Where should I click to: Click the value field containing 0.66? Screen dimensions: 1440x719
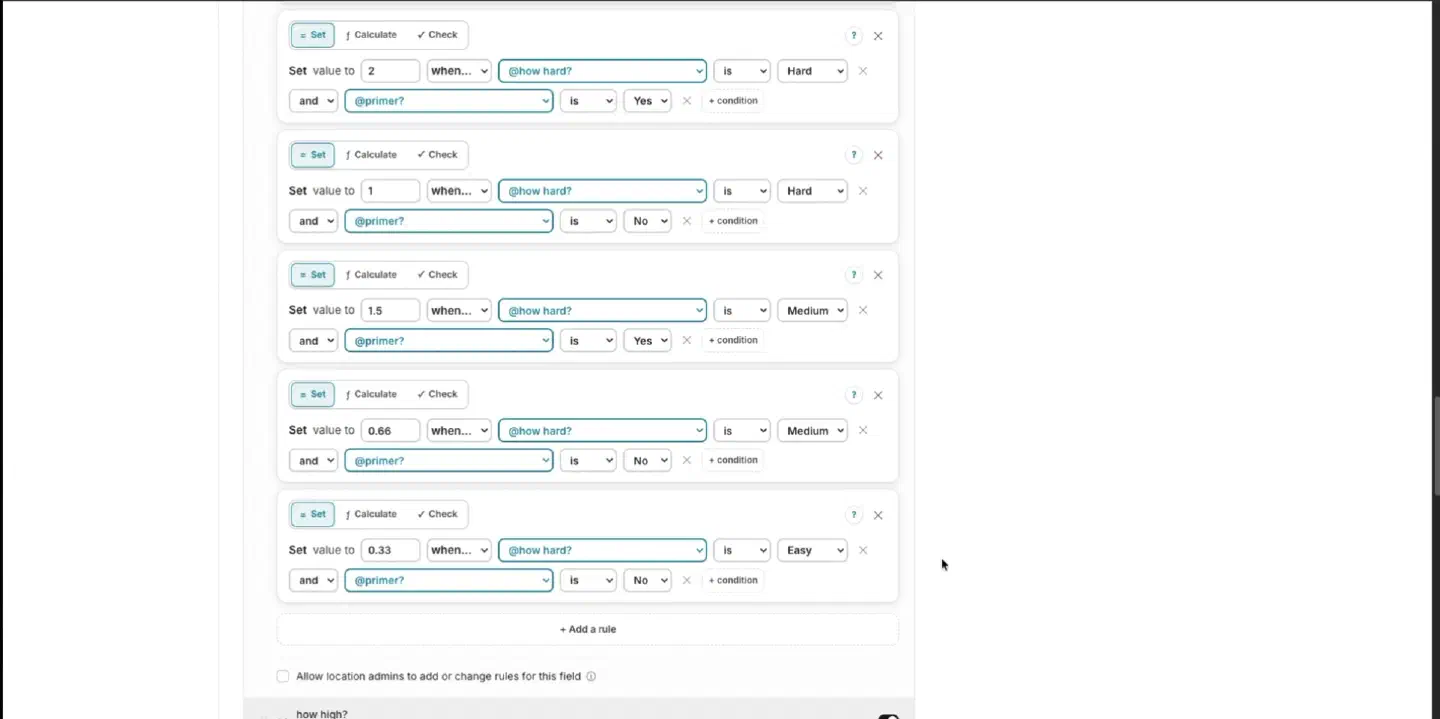click(x=390, y=430)
